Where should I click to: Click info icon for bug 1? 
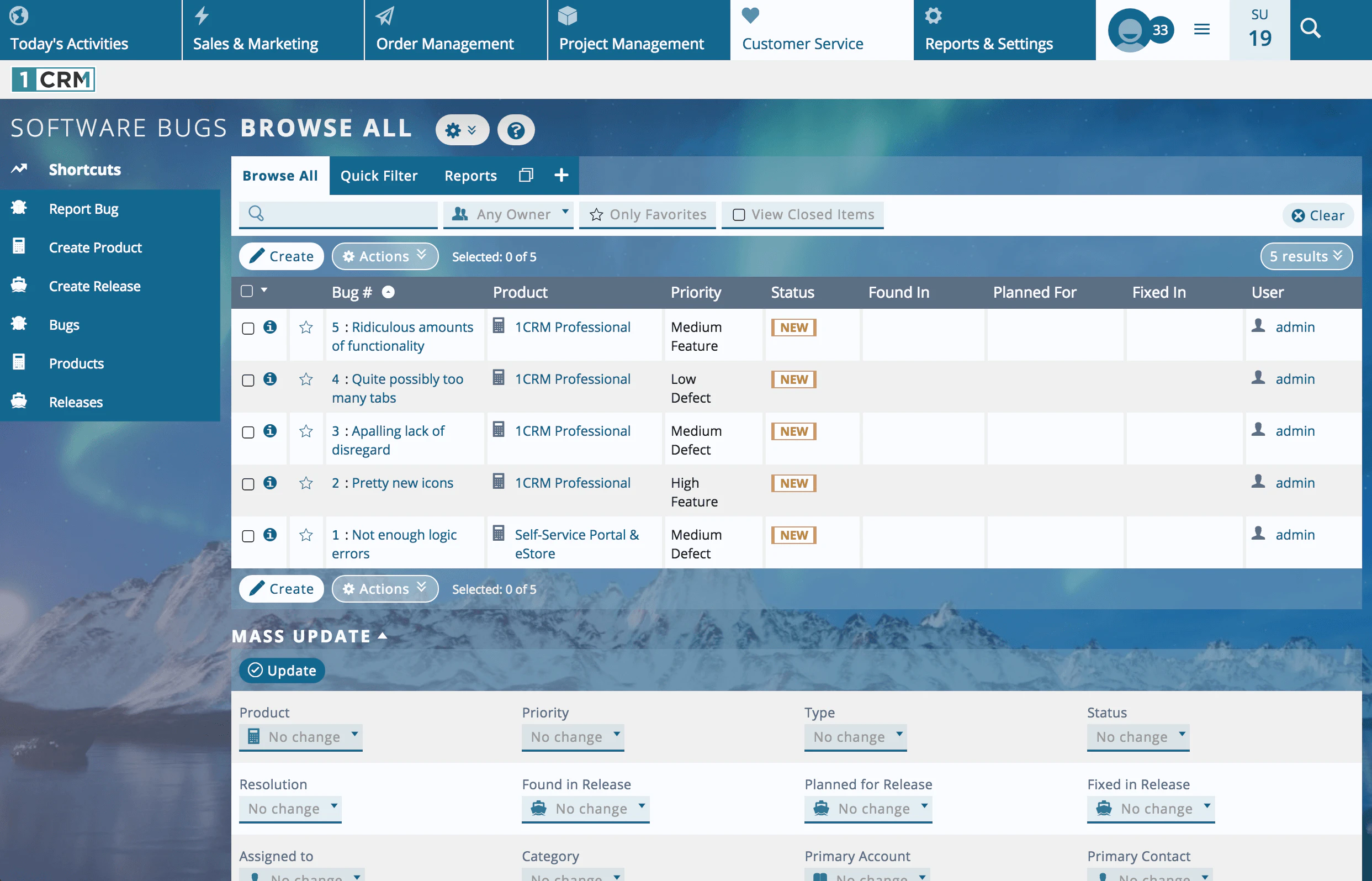point(270,535)
